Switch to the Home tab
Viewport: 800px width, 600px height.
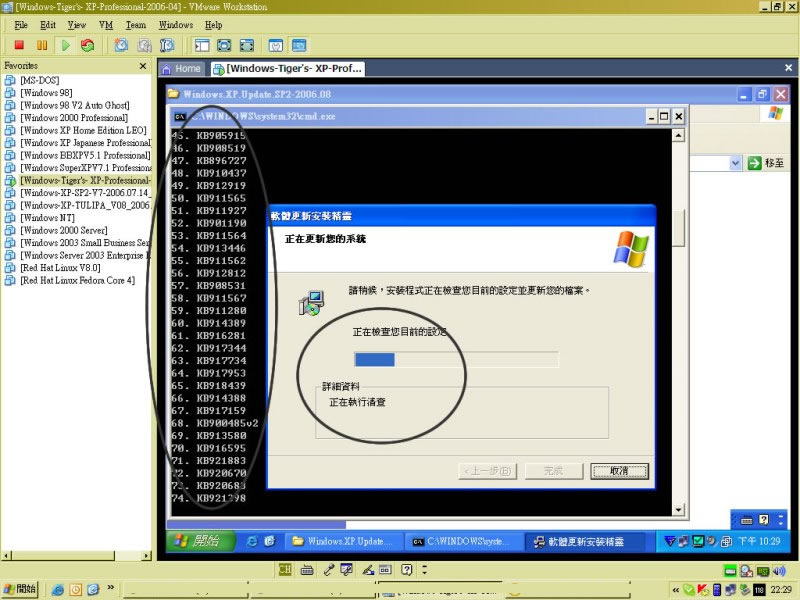pos(182,68)
